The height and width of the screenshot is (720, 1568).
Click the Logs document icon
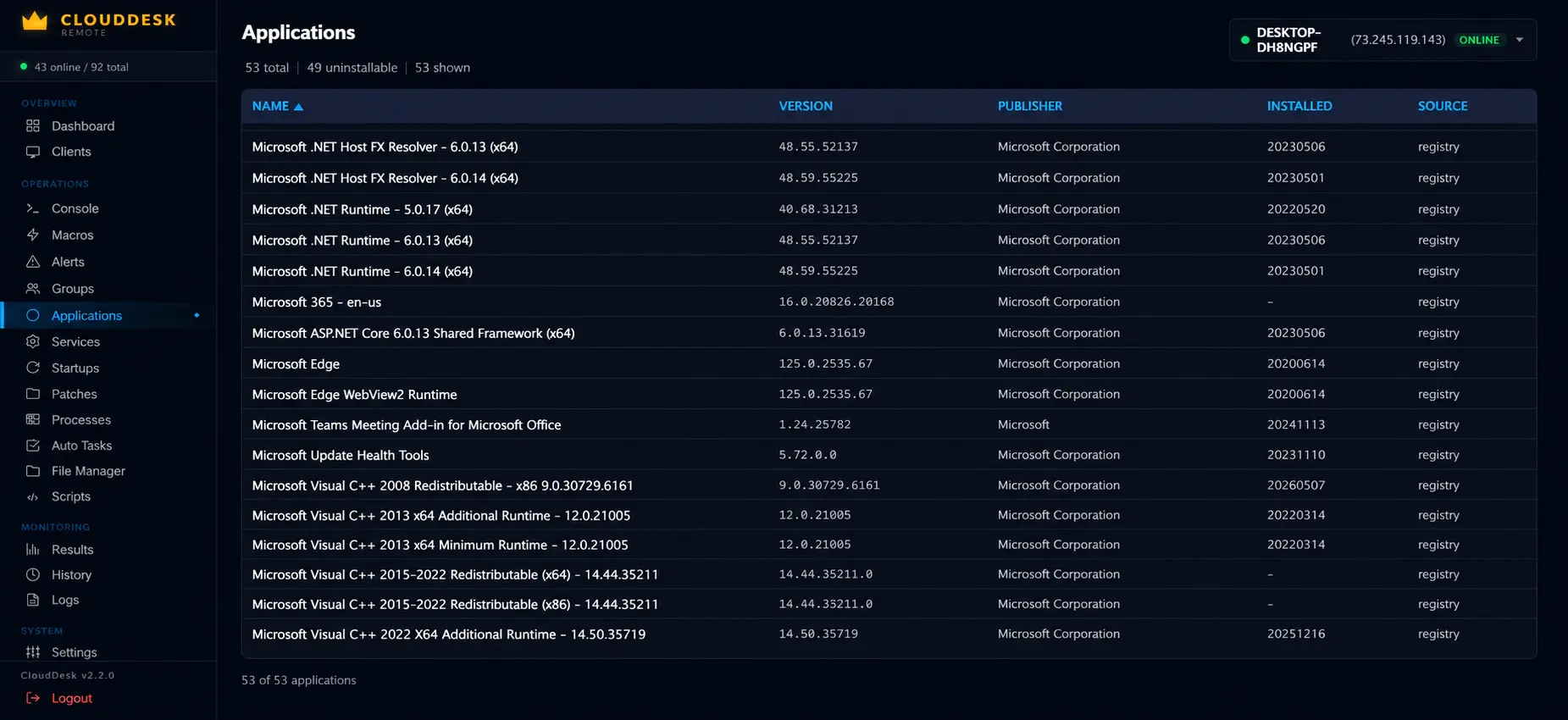point(33,600)
